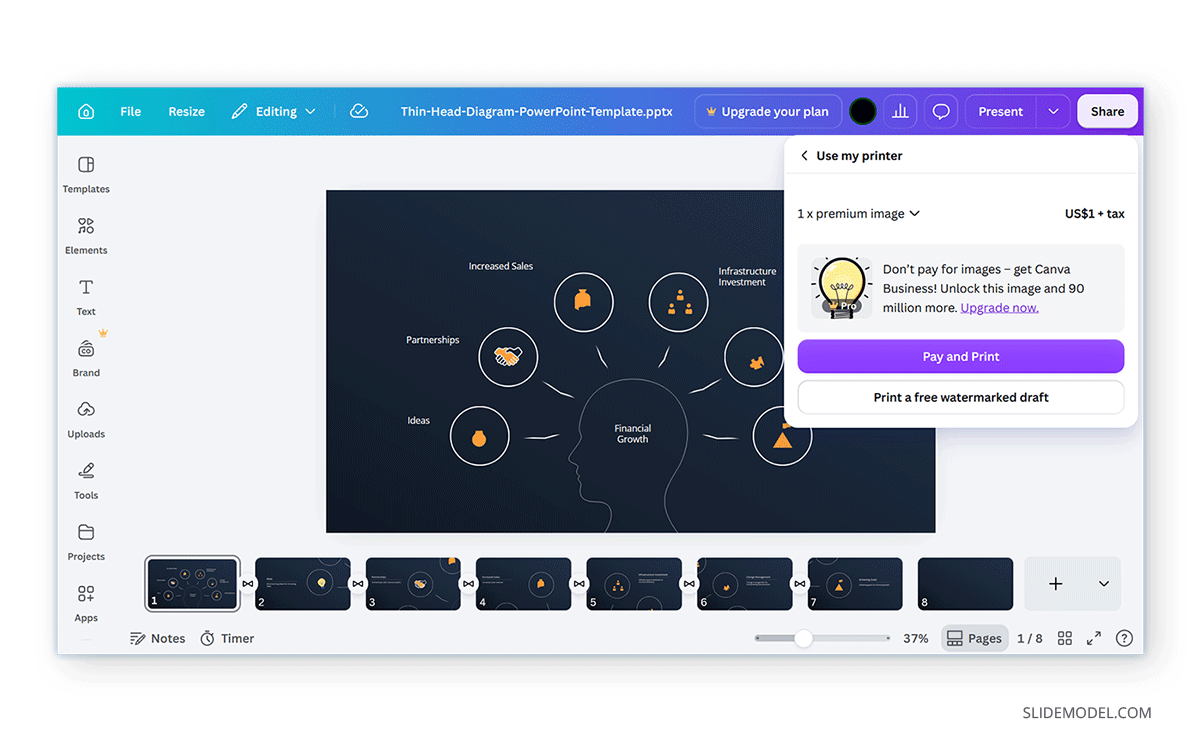Viewport: 1200px width, 743px height.
Task: Click the 37% zoom percentage
Action: [x=915, y=638]
